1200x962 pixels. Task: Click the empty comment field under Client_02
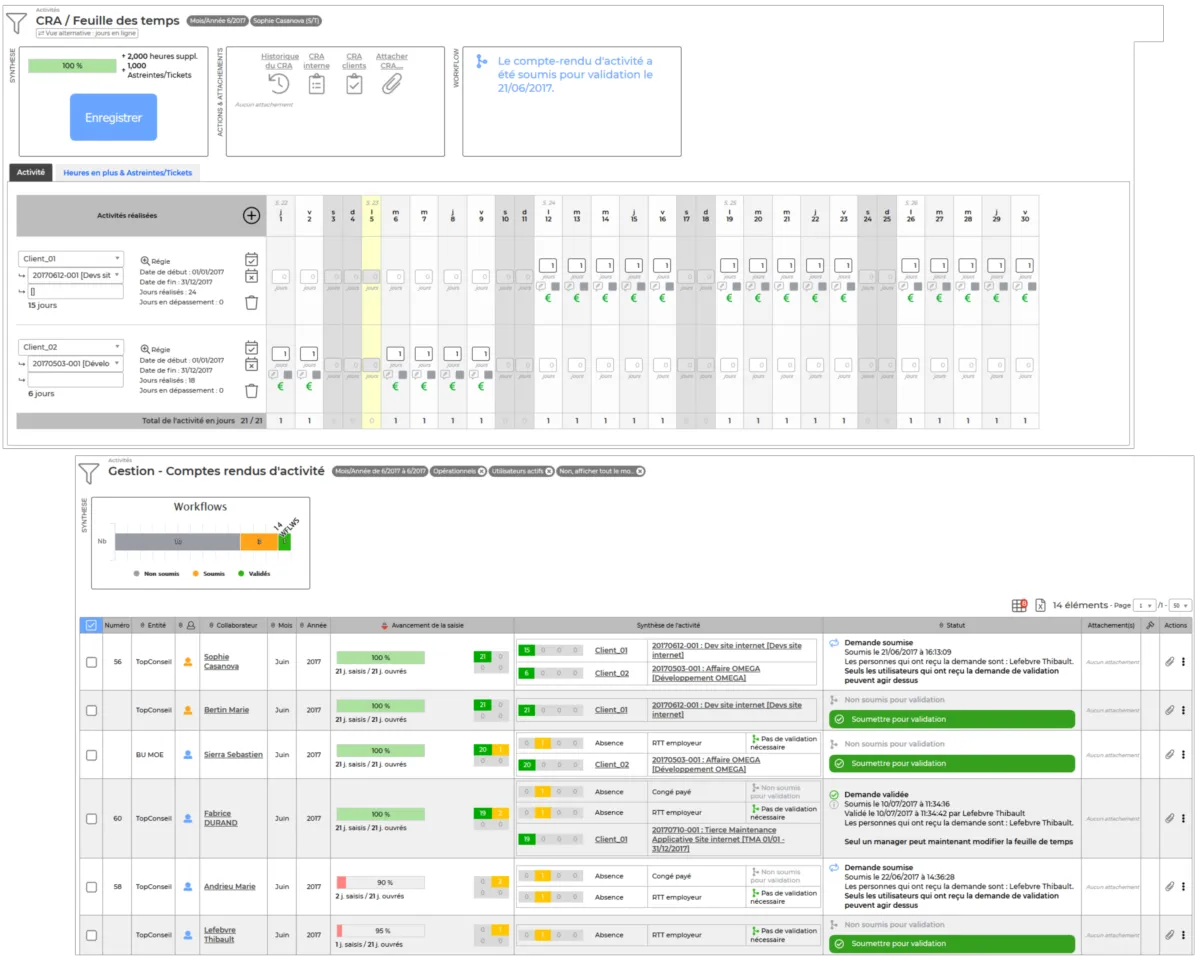[75, 379]
